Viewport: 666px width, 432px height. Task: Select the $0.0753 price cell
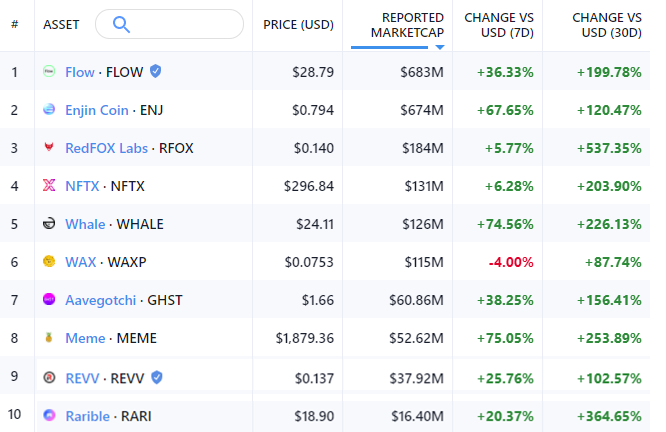pyautogui.click(x=309, y=262)
